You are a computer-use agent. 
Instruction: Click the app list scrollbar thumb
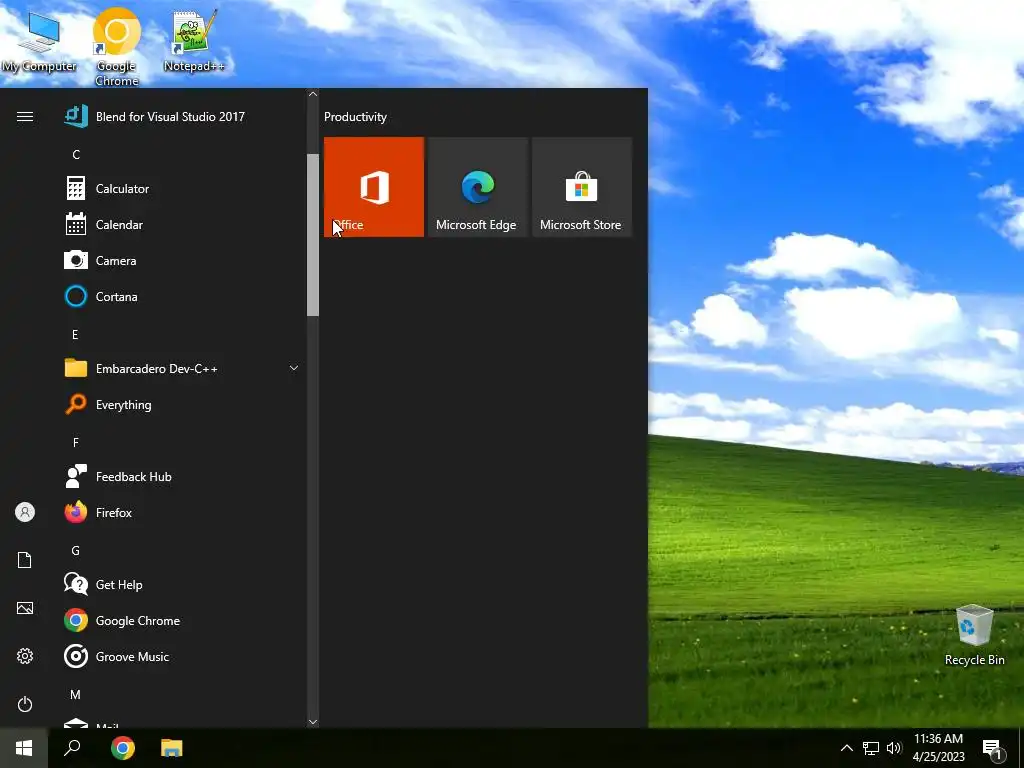(313, 235)
